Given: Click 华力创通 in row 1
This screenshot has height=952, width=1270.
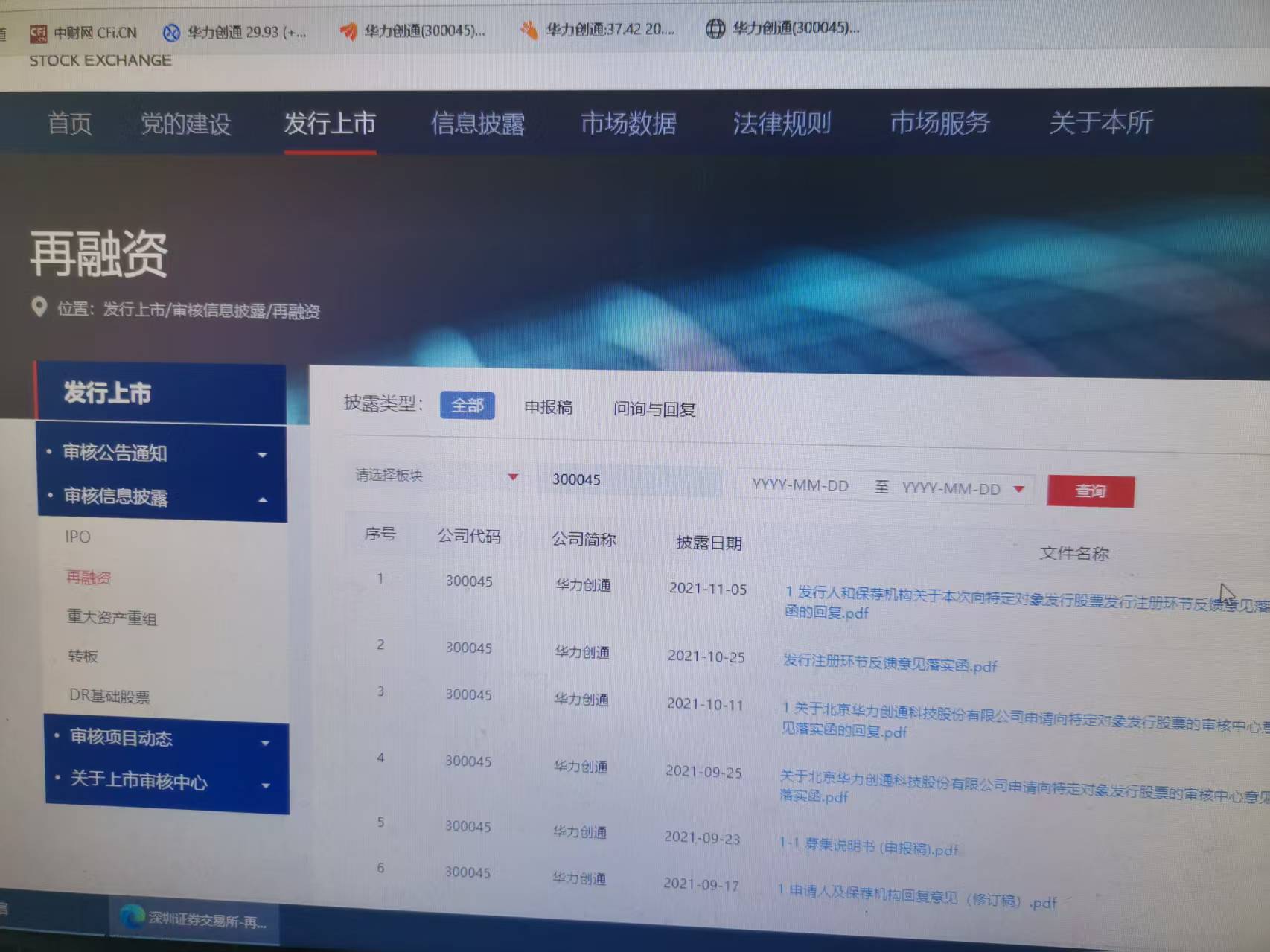Looking at the screenshot, I should [583, 585].
